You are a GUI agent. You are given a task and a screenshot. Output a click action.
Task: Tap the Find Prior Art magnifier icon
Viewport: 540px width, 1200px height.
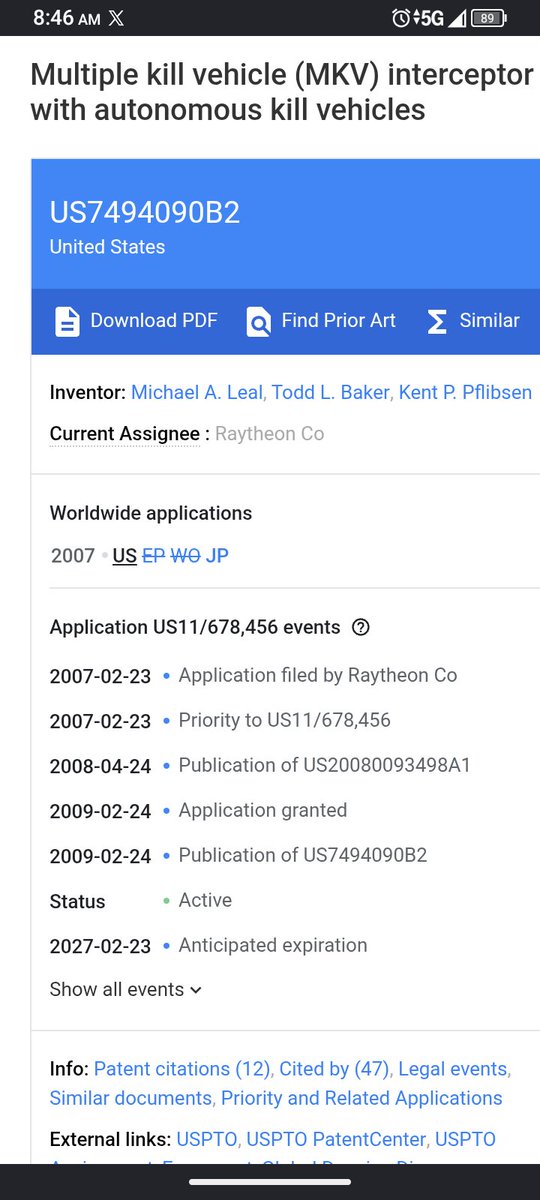(259, 322)
